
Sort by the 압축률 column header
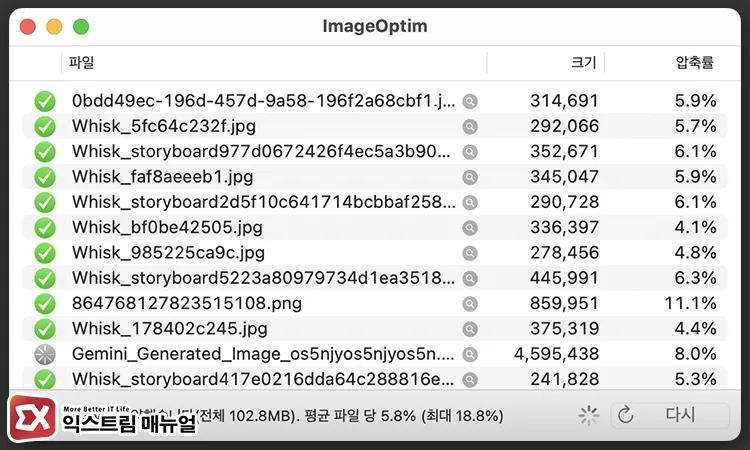point(673,63)
